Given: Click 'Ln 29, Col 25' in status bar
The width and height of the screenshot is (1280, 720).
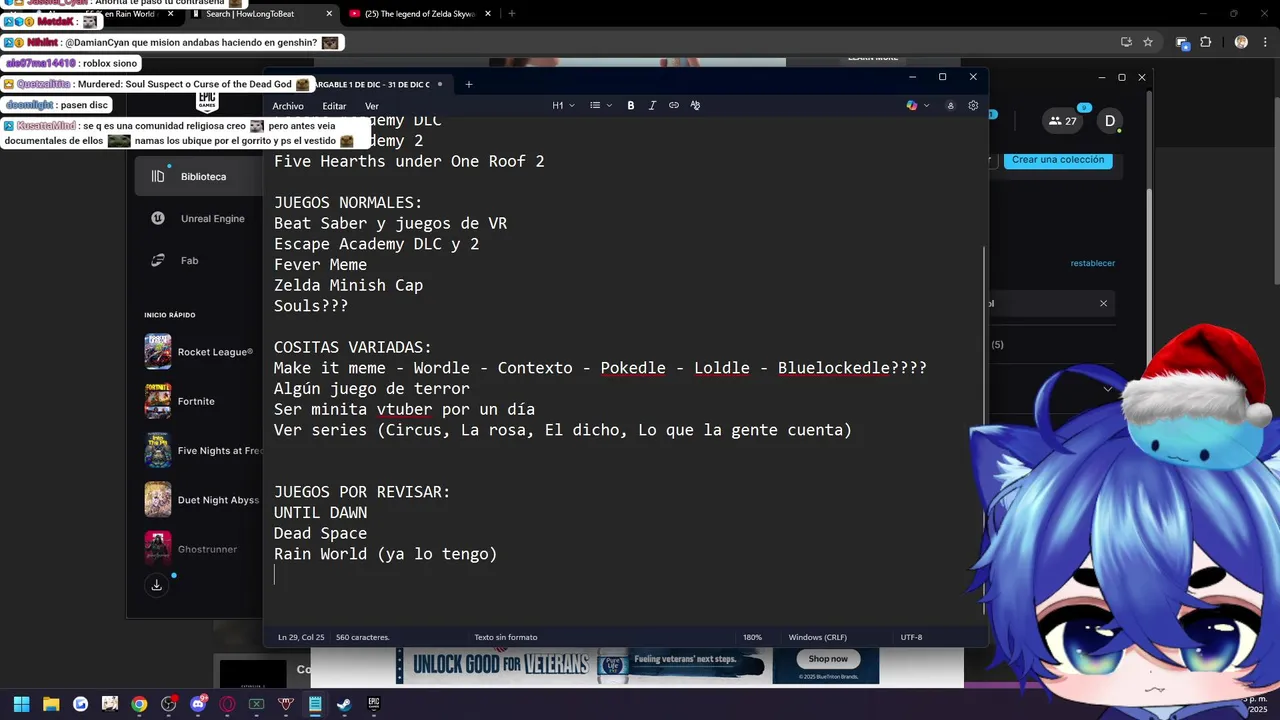Looking at the screenshot, I should (302, 637).
